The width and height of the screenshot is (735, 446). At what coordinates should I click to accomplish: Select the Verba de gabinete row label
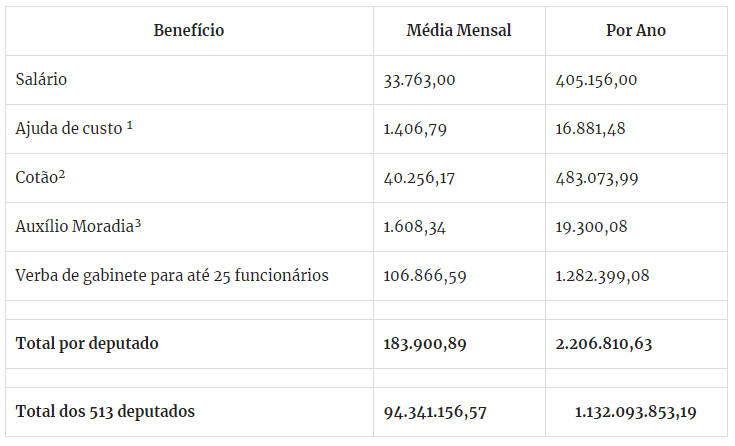tap(172, 275)
